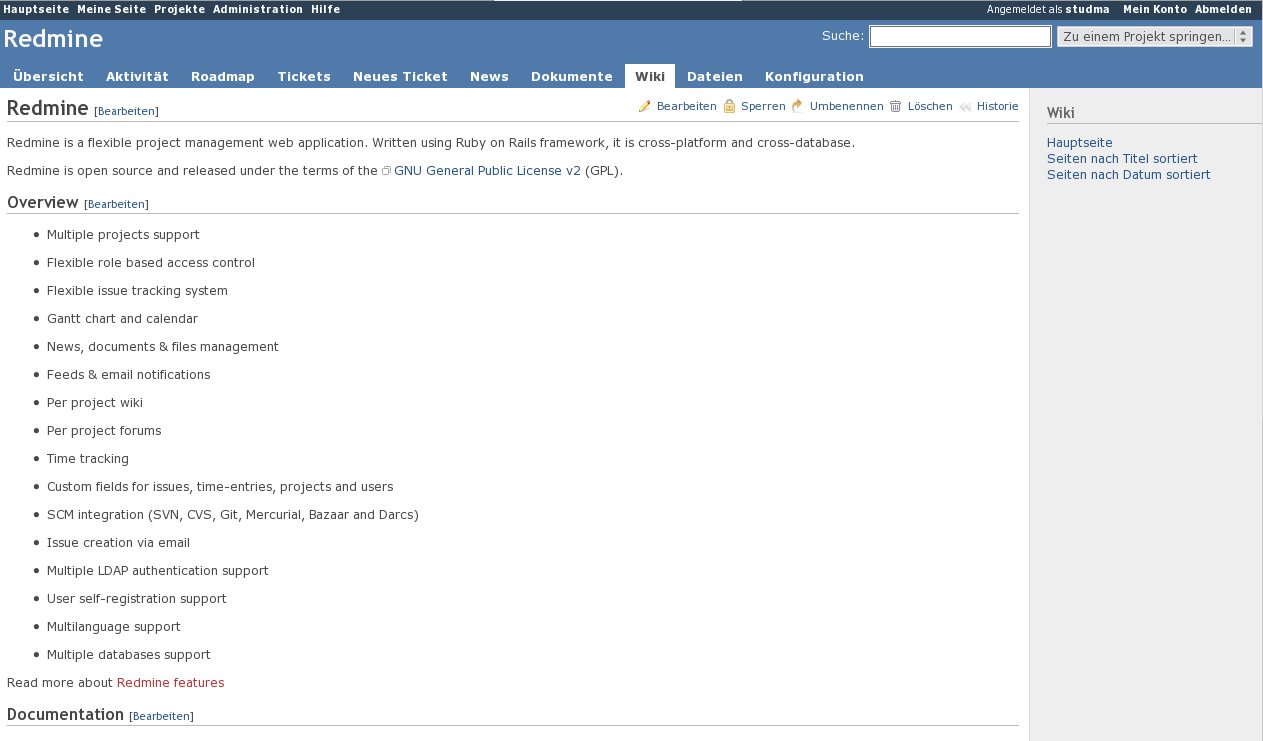Open Mein Konto
The image size is (1263, 741).
coord(1155,9)
